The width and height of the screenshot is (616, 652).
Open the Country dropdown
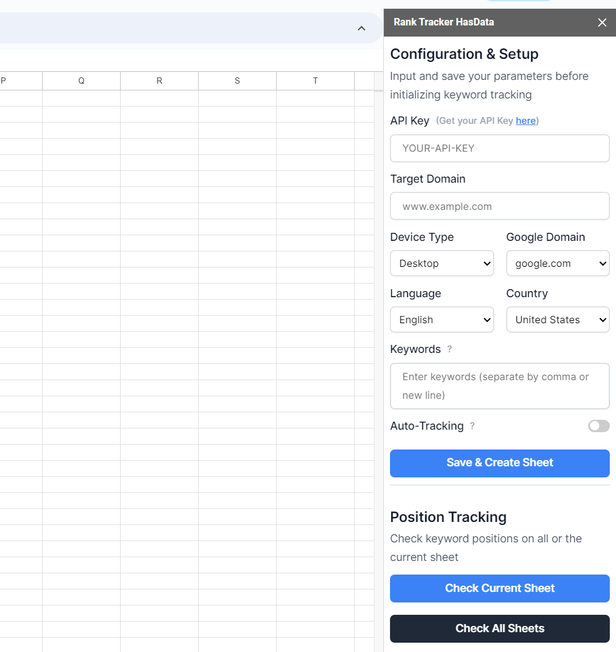(x=557, y=320)
